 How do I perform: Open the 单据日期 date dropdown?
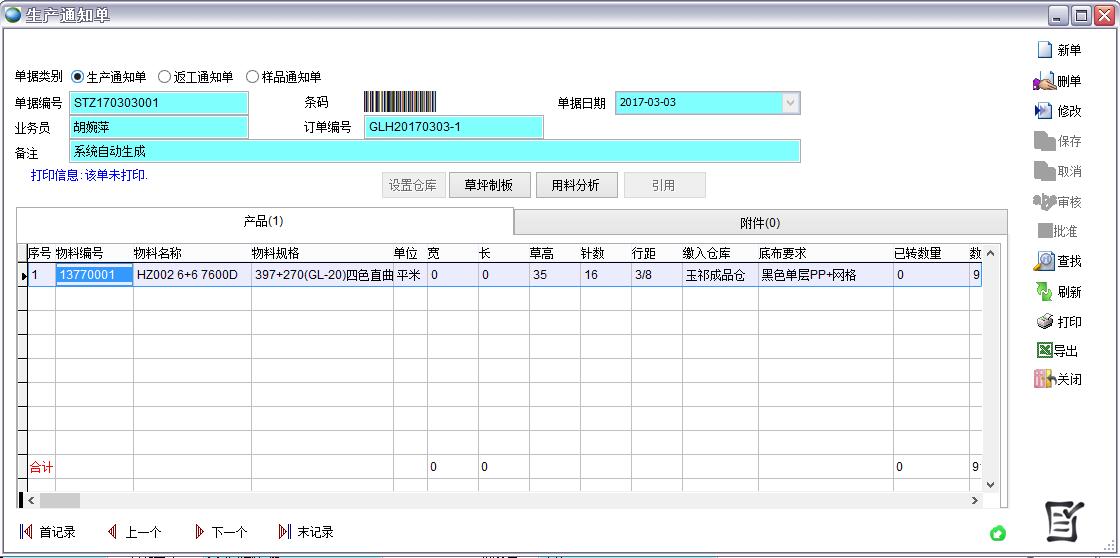click(x=790, y=103)
